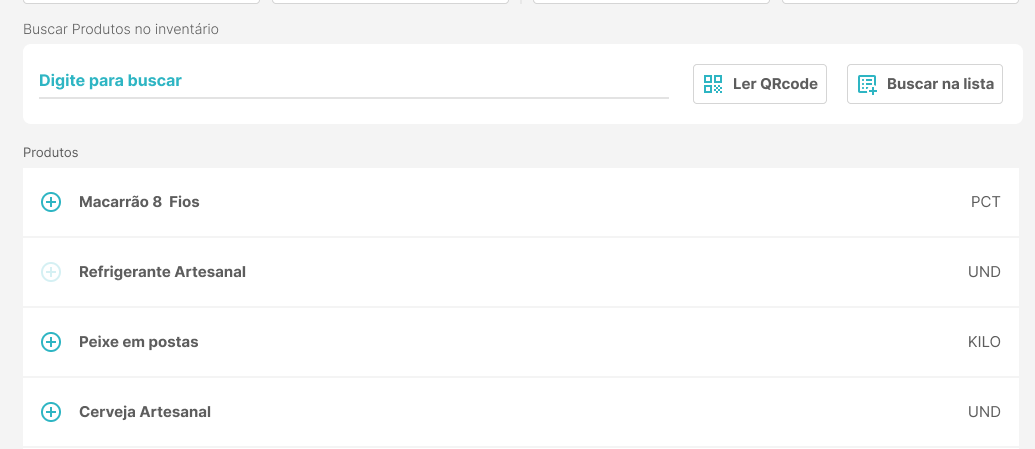The width and height of the screenshot is (1035, 449).
Task: Select the Refrigerante Artesanal product name
Action: click(x=162, y=272)
